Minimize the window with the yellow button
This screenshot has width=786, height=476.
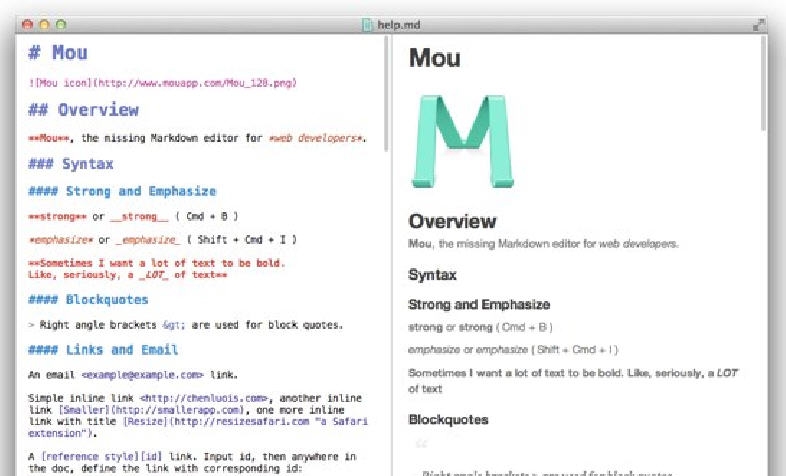point(43,22)
